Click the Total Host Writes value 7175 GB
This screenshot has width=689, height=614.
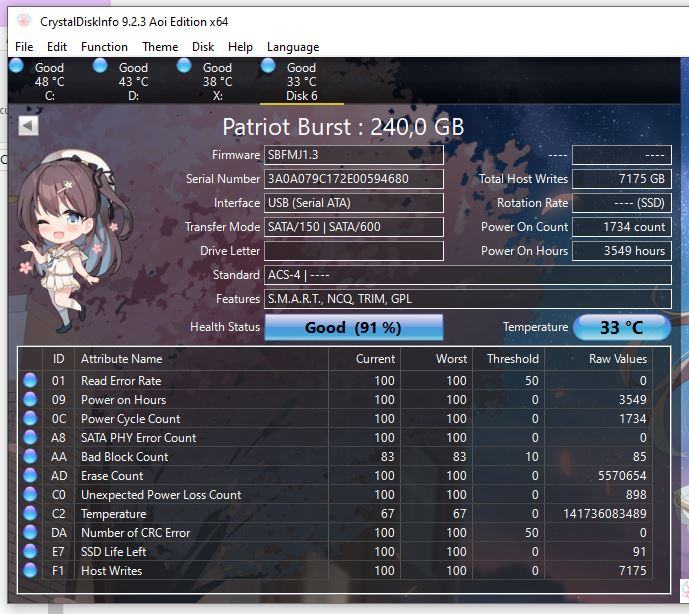[x=622, y=179]
